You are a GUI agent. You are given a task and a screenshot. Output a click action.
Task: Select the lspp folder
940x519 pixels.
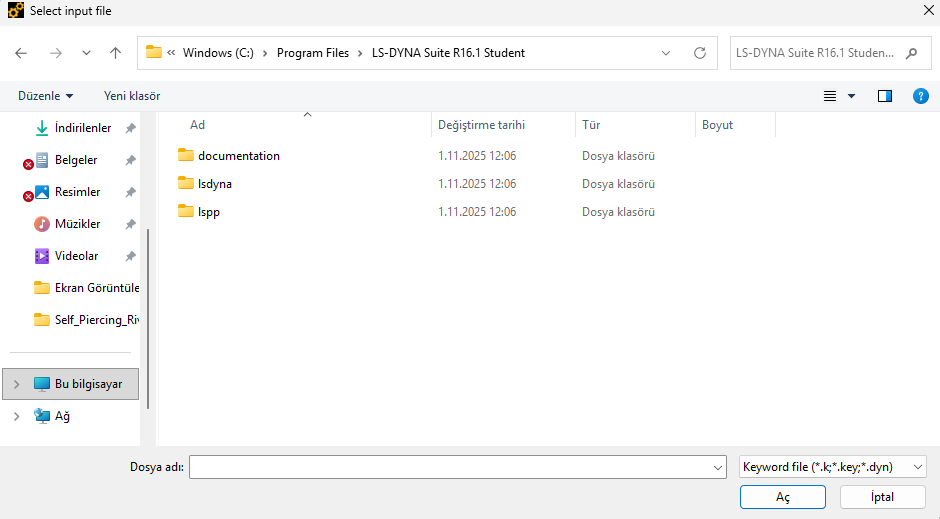click(x=209, y=212)
